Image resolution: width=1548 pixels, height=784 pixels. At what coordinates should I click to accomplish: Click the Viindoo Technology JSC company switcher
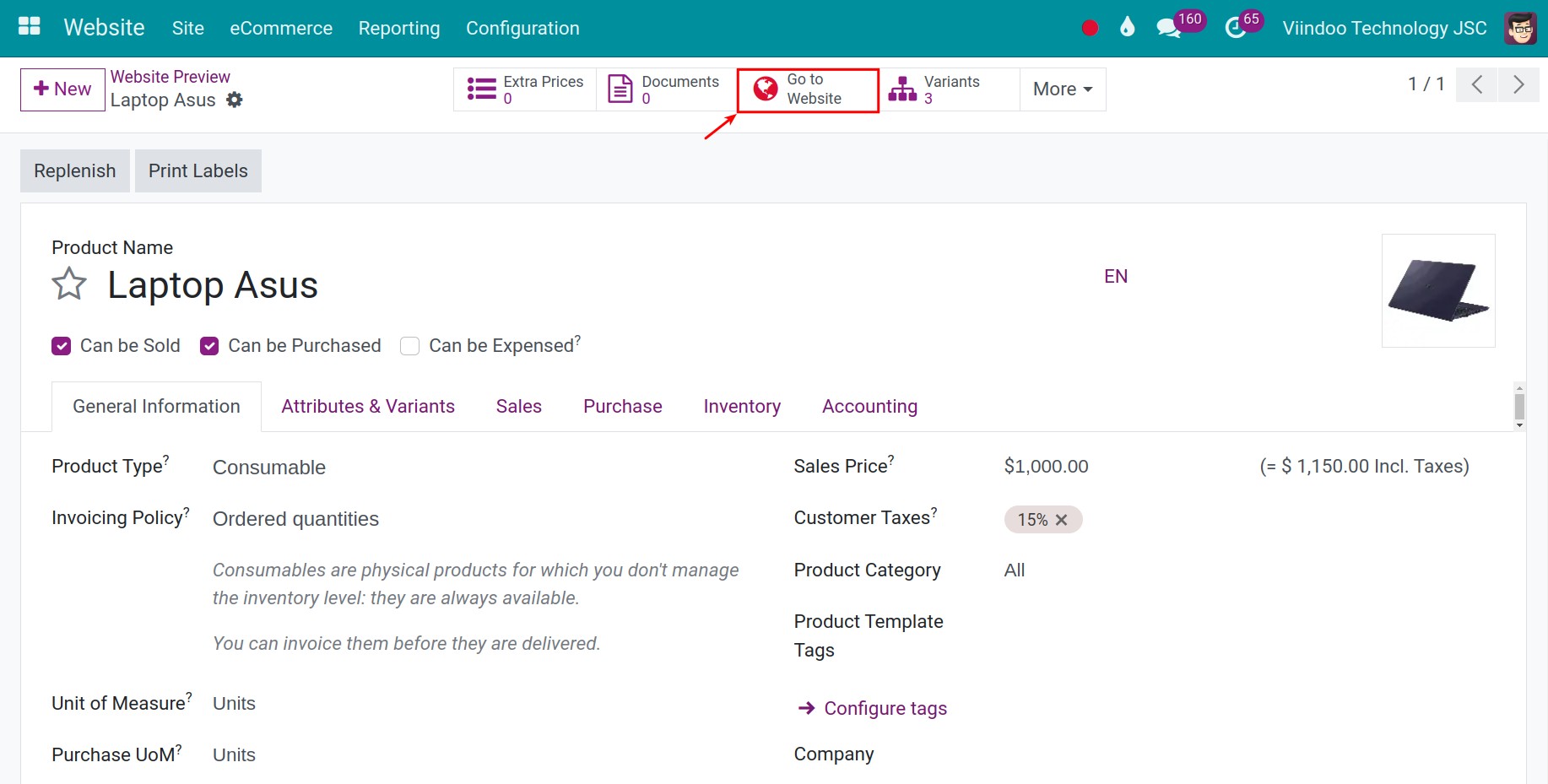(1384, 28)
